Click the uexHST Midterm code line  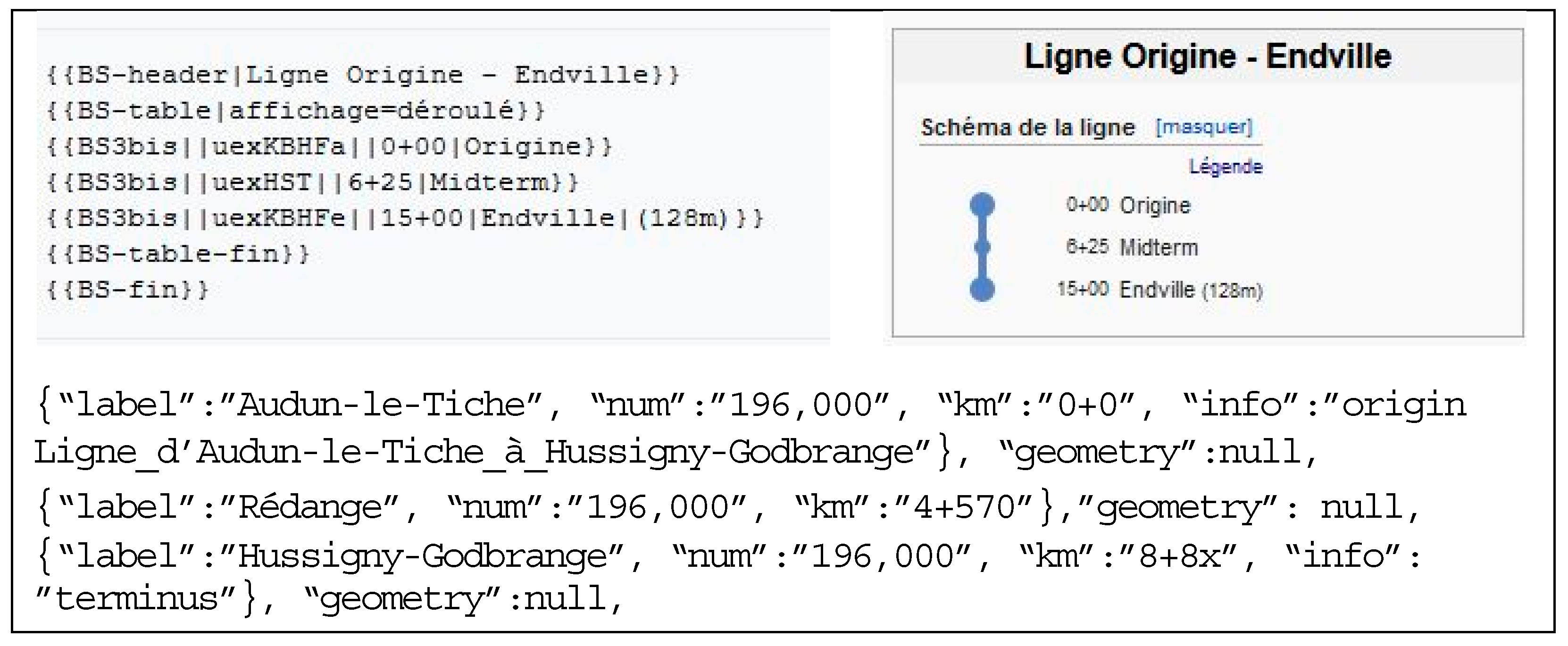312,182
